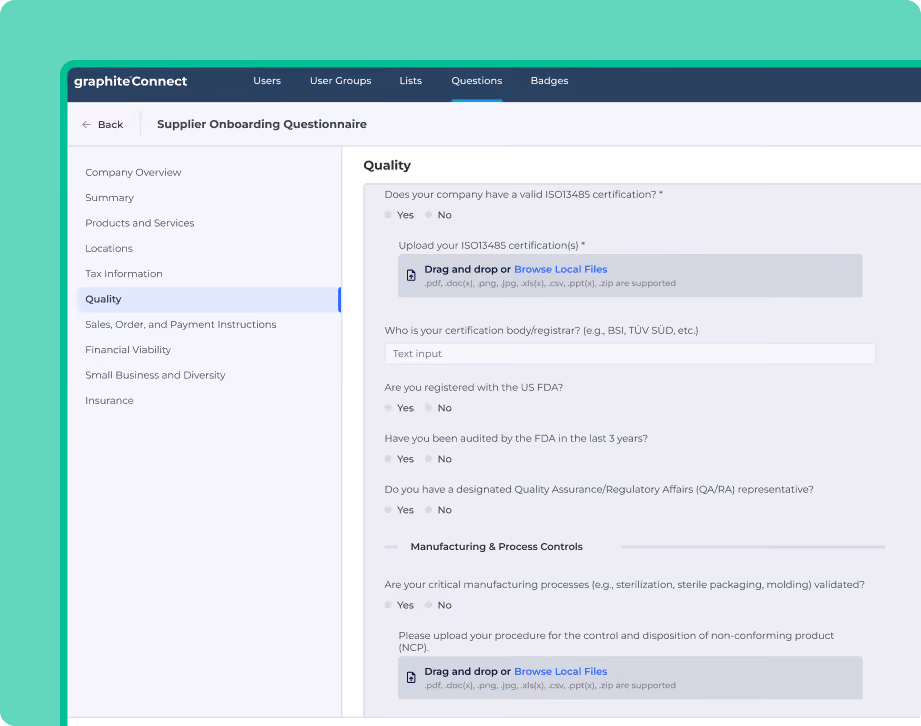Select the Questions tab
Screen dimensions: 921x726
476,81
